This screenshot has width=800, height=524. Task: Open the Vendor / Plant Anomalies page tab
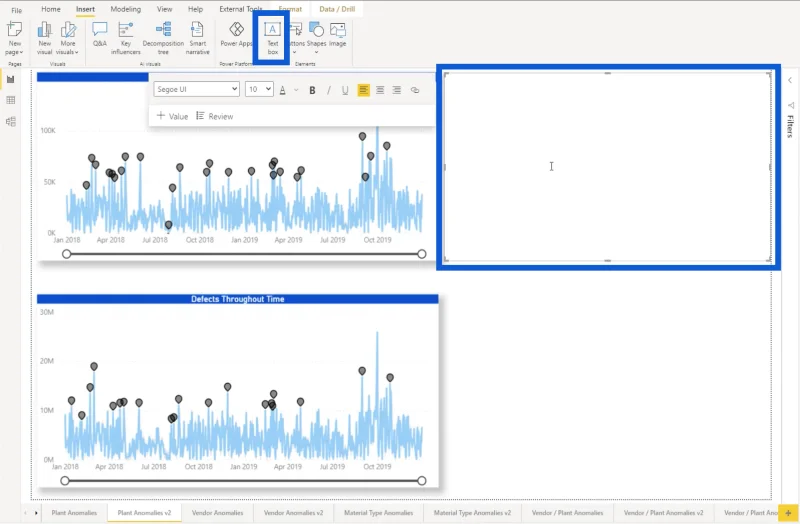(x=567, y=513)
